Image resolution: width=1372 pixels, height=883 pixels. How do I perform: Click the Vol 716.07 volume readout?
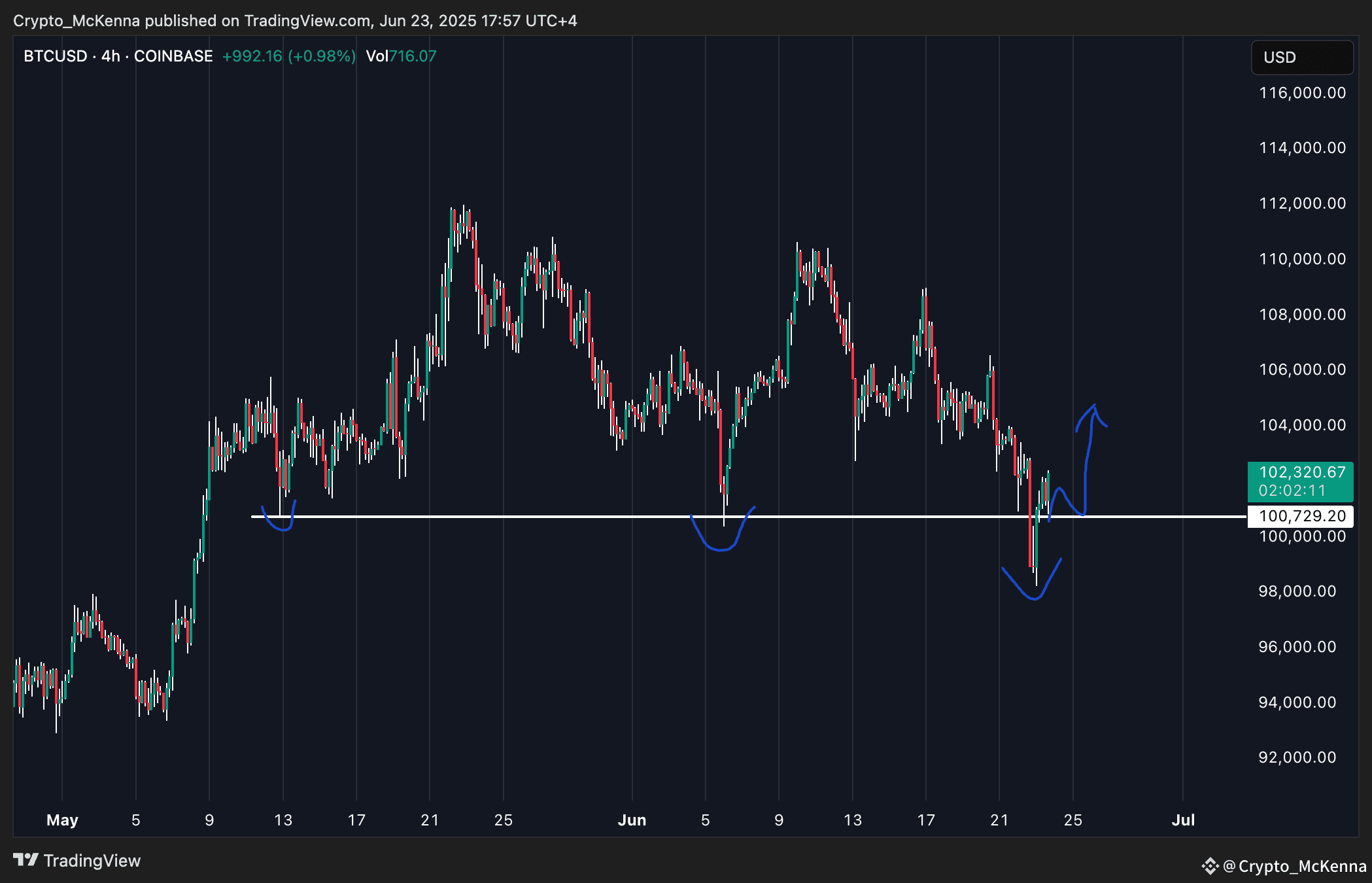pos(401,56)
